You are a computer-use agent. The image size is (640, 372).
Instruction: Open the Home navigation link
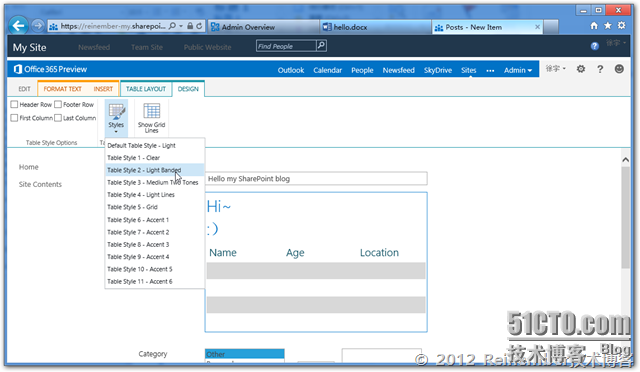(x=29, y=167)
